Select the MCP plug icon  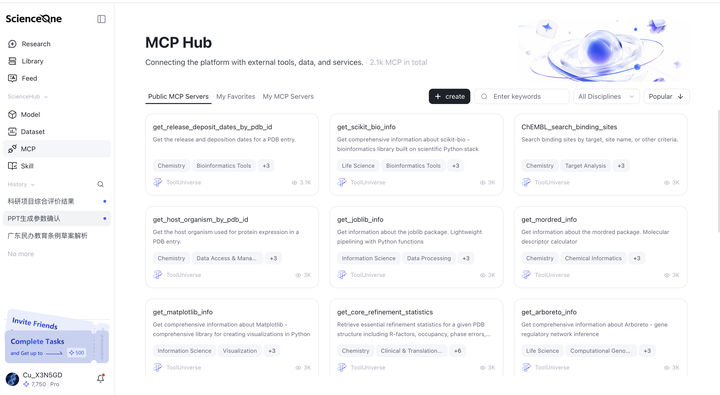click(12, 149)
